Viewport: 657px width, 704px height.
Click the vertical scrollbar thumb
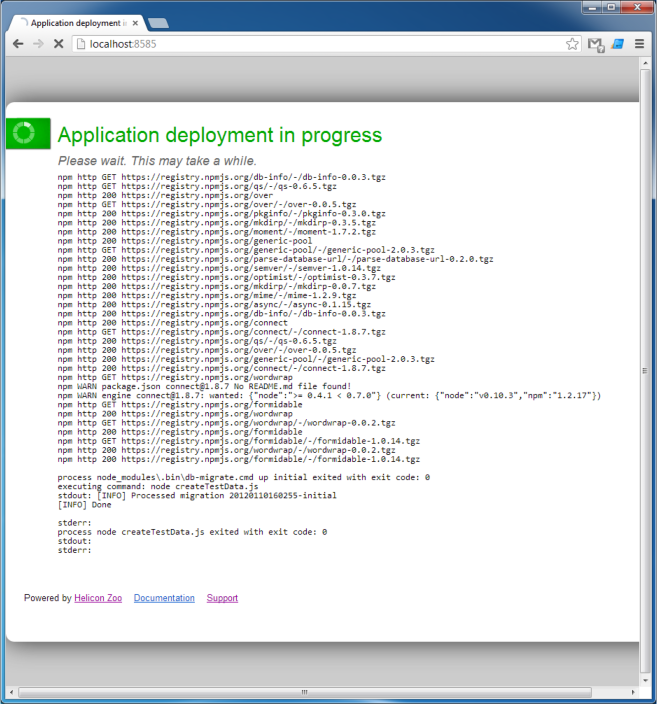click(644, 370)
